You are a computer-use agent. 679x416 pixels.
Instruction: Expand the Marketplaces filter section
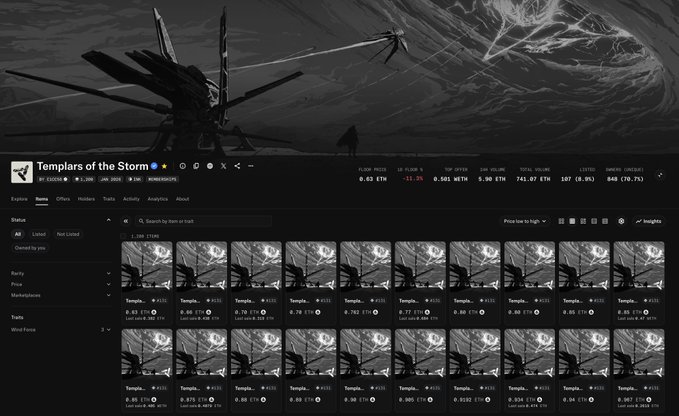[61, 295]
